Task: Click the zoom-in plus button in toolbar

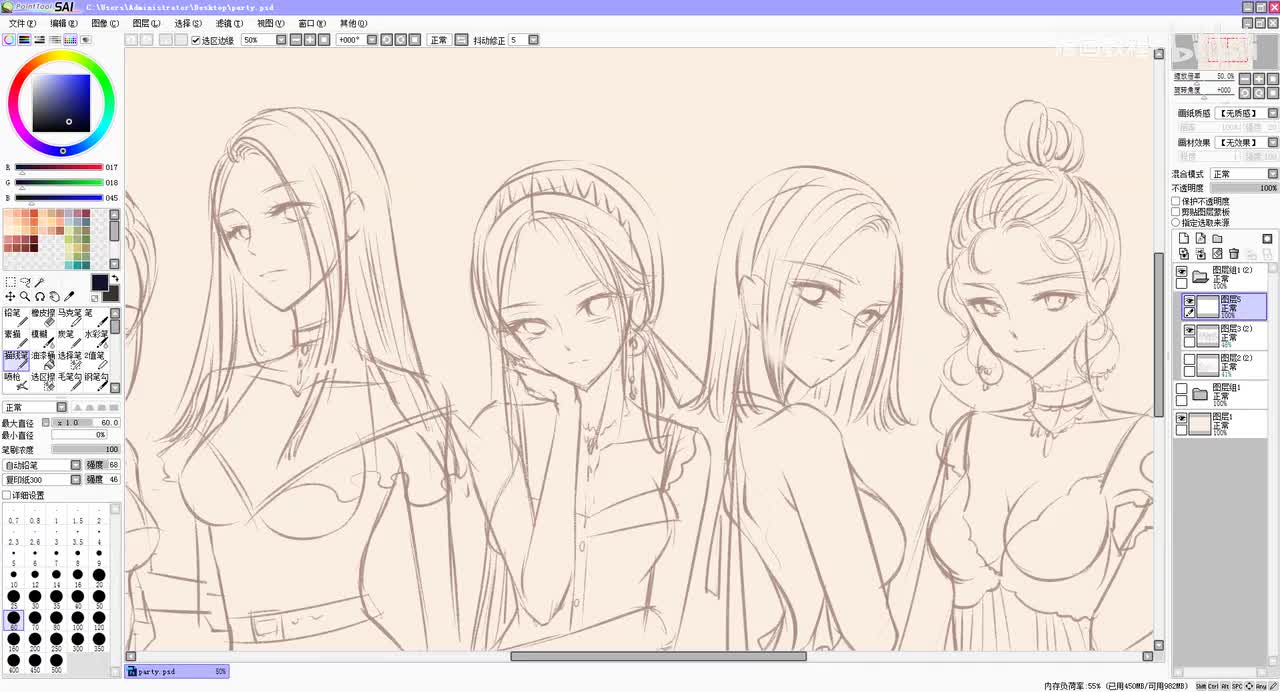Action: pos(310,40)
